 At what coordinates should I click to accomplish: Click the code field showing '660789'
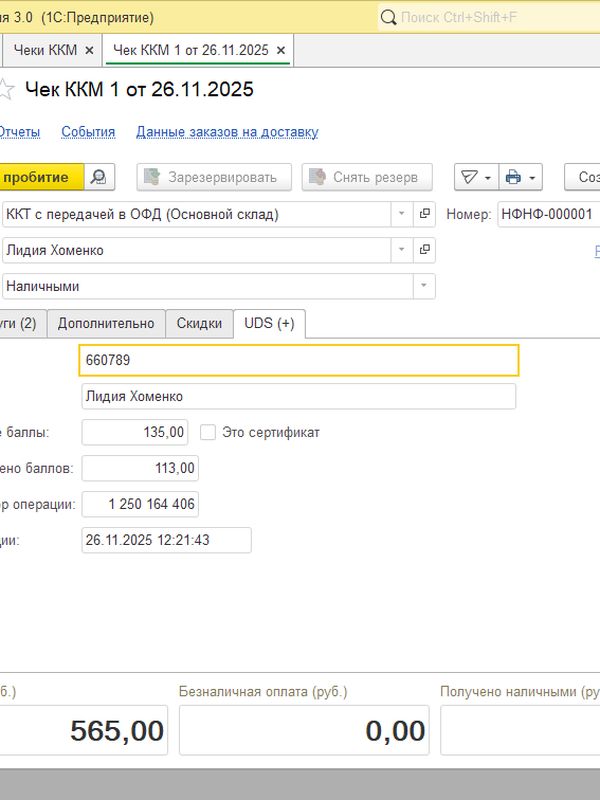(x=299, y=360)
